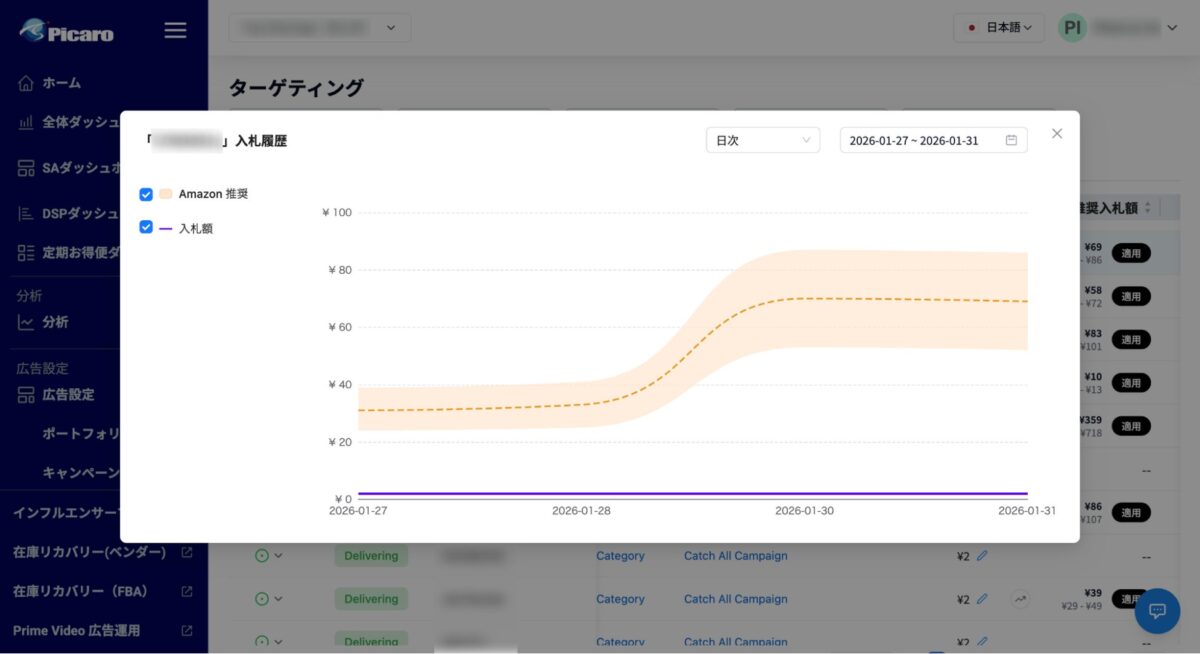This screenshot has width=1200, height=654.
Task: Click the Picaro logo
Action: click(67, 31)
